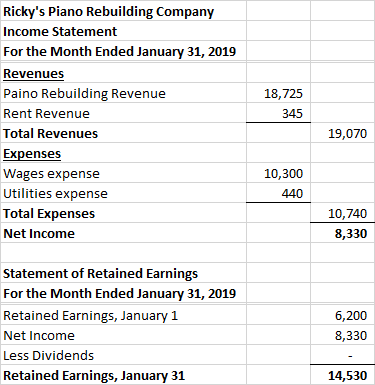Click the 'Retained Earnings, January 31' cell
The image size is (375, 385).
[x=123, y=375]
